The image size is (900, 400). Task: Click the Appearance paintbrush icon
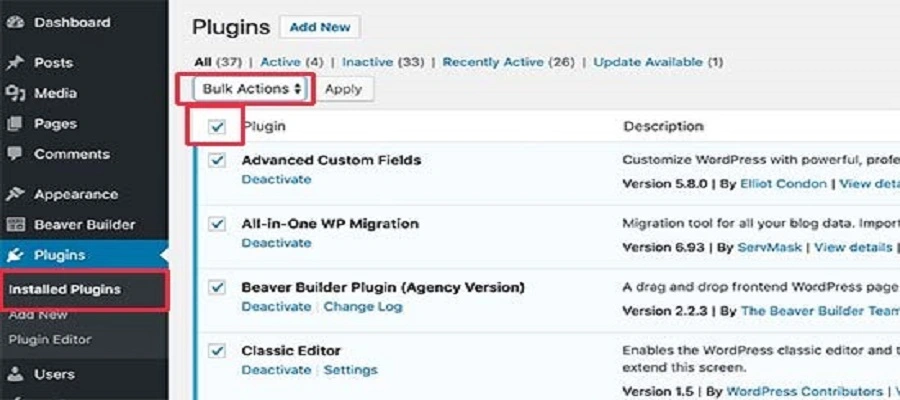tap(15, 194)
